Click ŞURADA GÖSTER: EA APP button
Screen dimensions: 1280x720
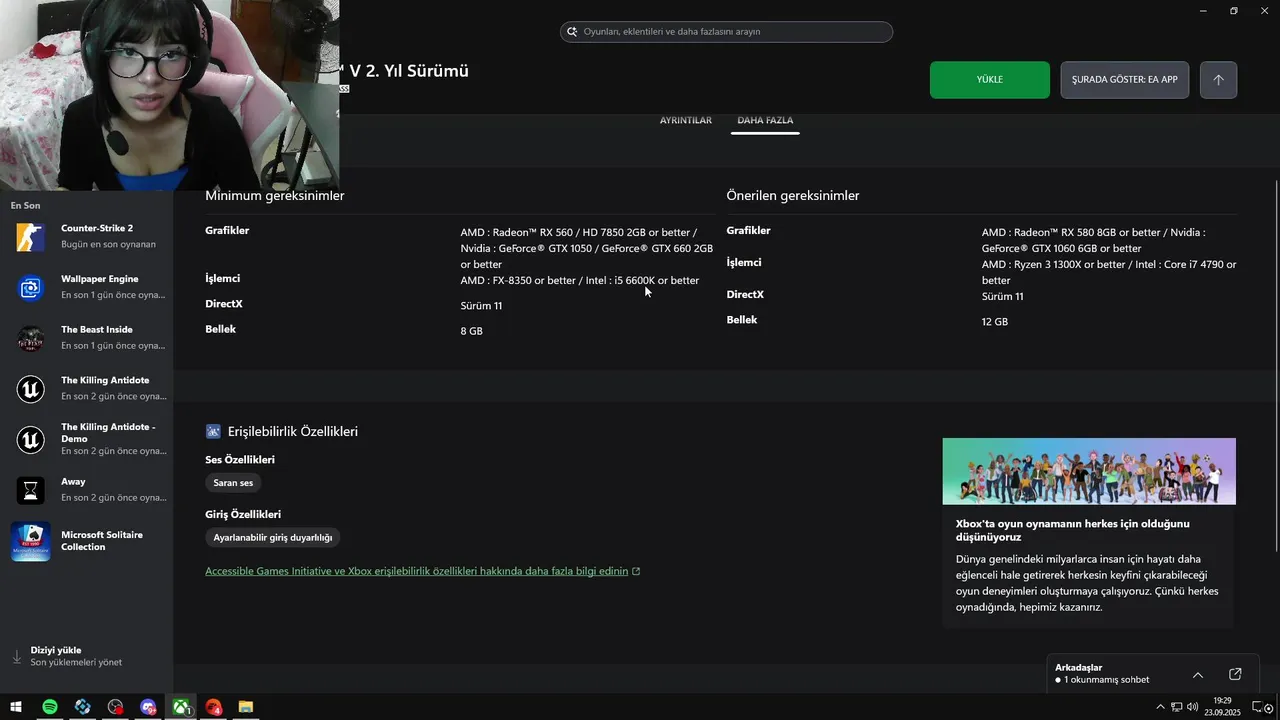(1124, 80)
